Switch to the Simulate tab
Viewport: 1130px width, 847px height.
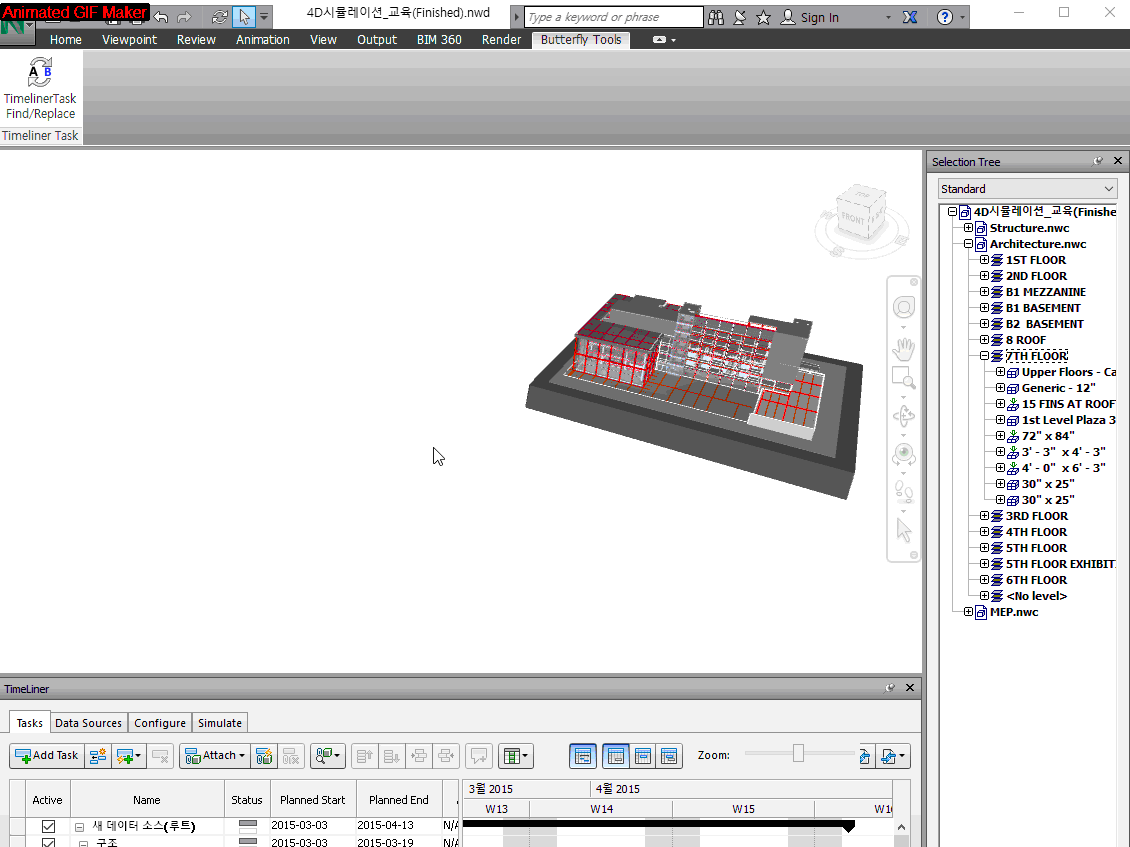(219, 723)
